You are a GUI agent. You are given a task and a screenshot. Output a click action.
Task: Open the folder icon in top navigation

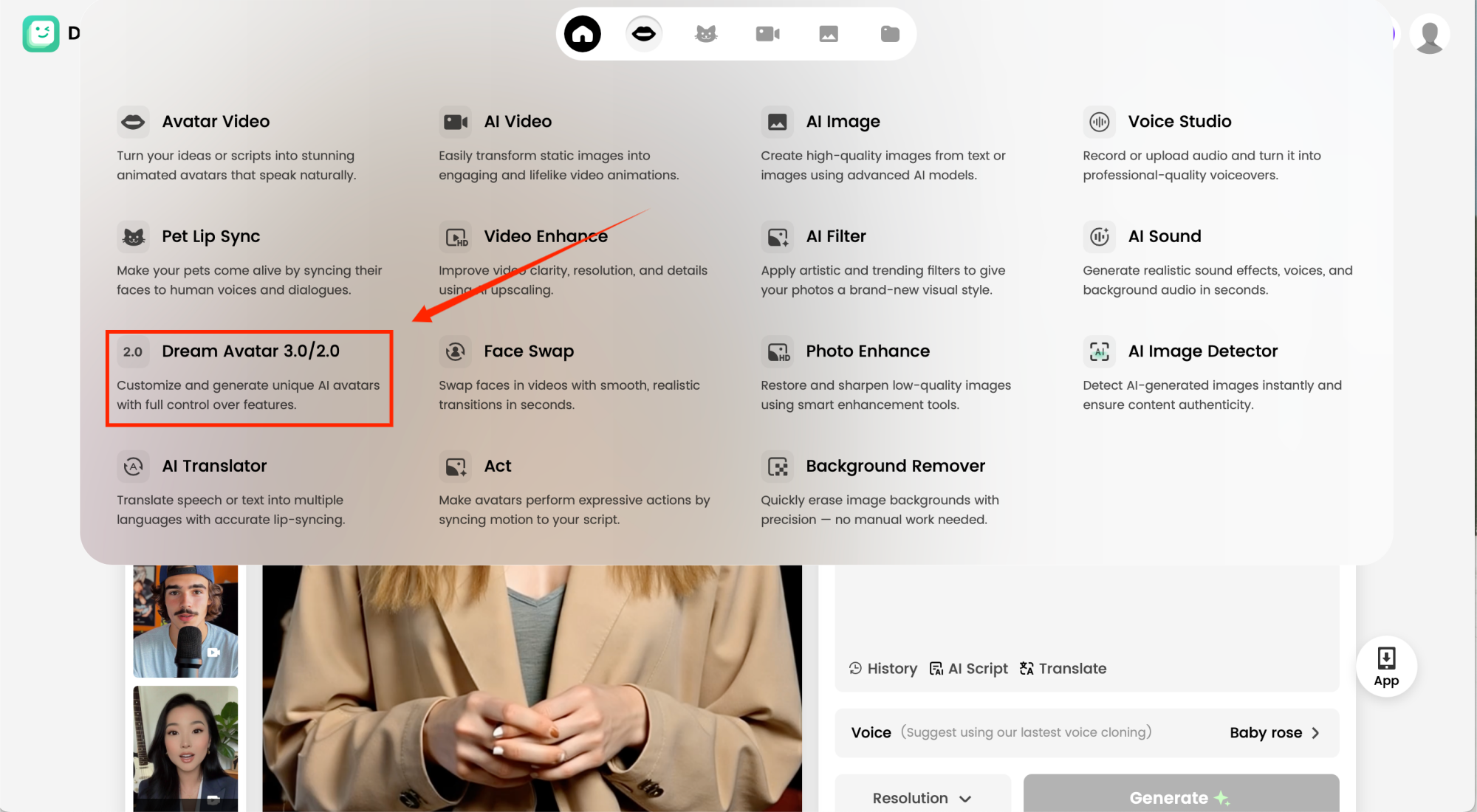coord(890,34)
